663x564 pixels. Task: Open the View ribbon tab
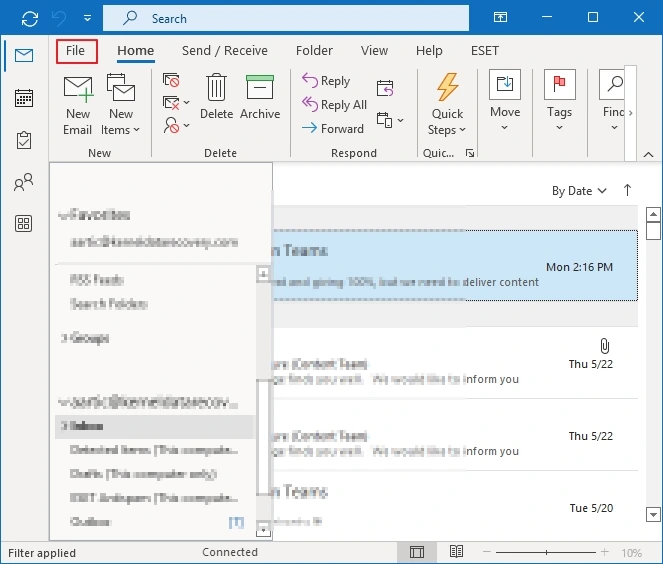(374, 51)
